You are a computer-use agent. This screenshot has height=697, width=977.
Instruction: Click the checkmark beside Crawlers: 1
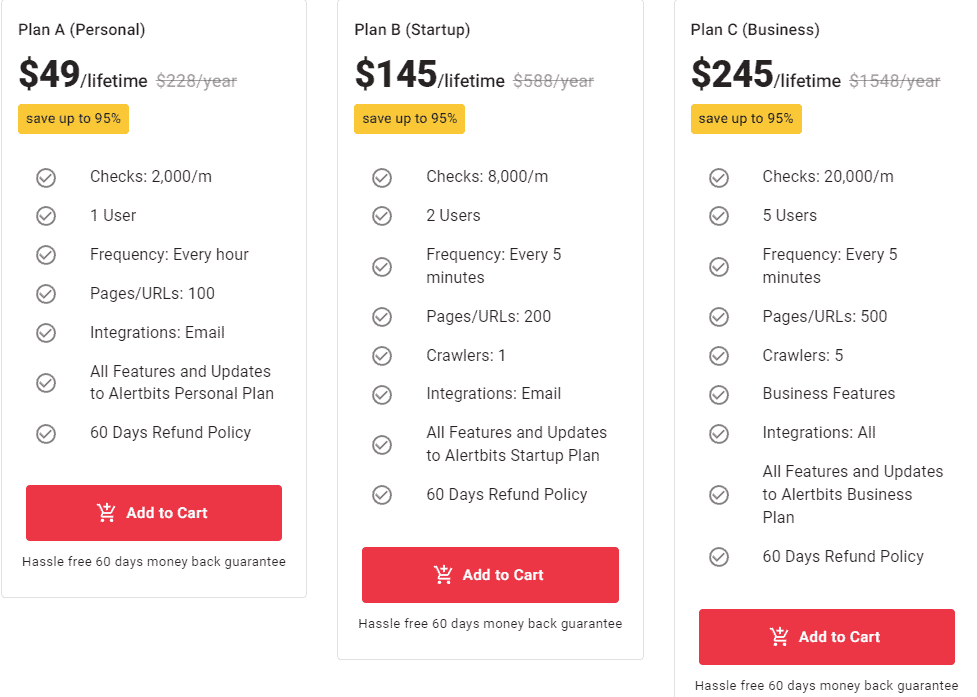[382, 355]
